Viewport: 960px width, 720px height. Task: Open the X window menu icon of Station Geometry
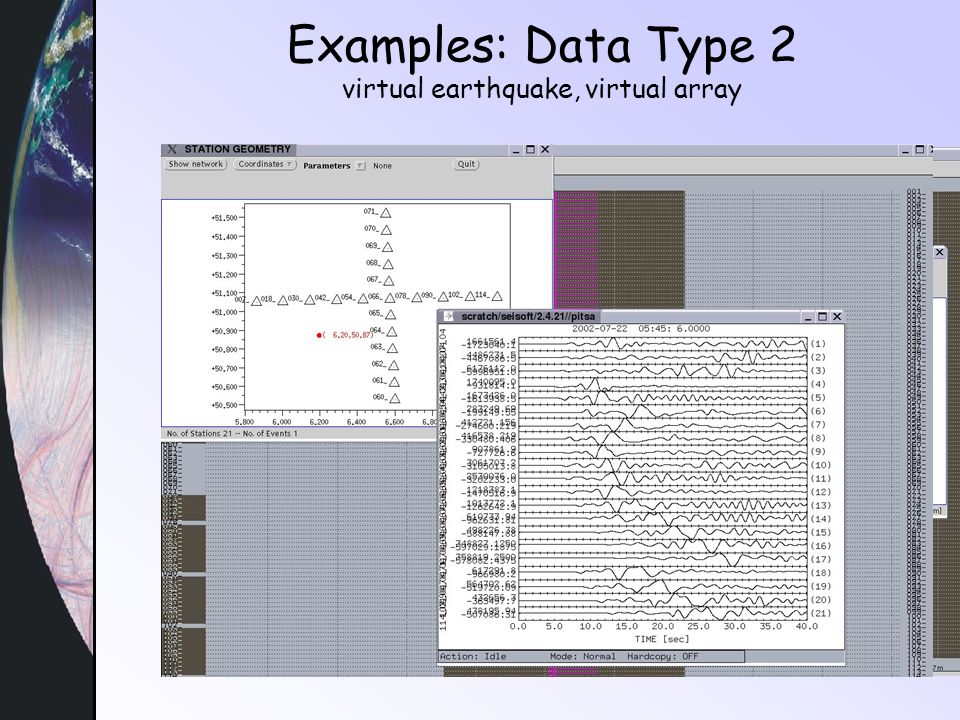click(171, 149)
